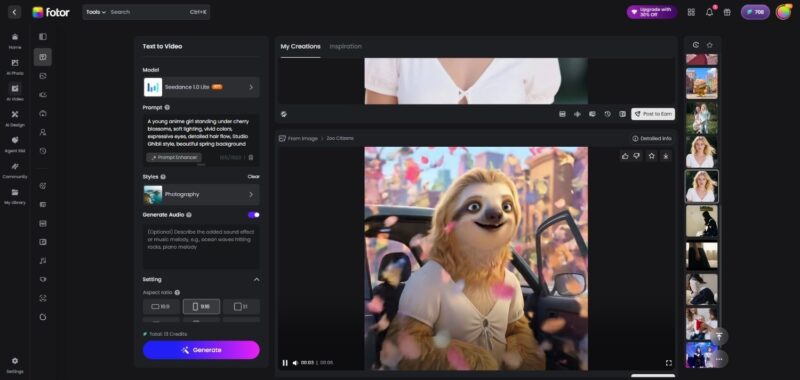Select the 9:16 aspect ratio

point(201,307)
